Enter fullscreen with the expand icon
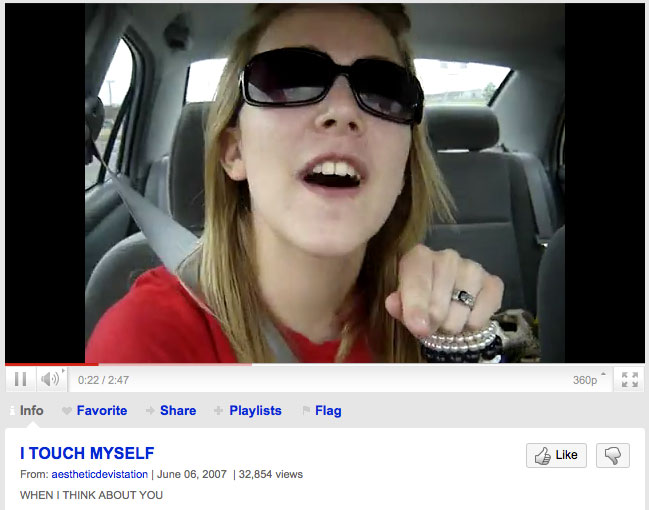Viewport: 649px width, 510px height. tap(629, 380)
